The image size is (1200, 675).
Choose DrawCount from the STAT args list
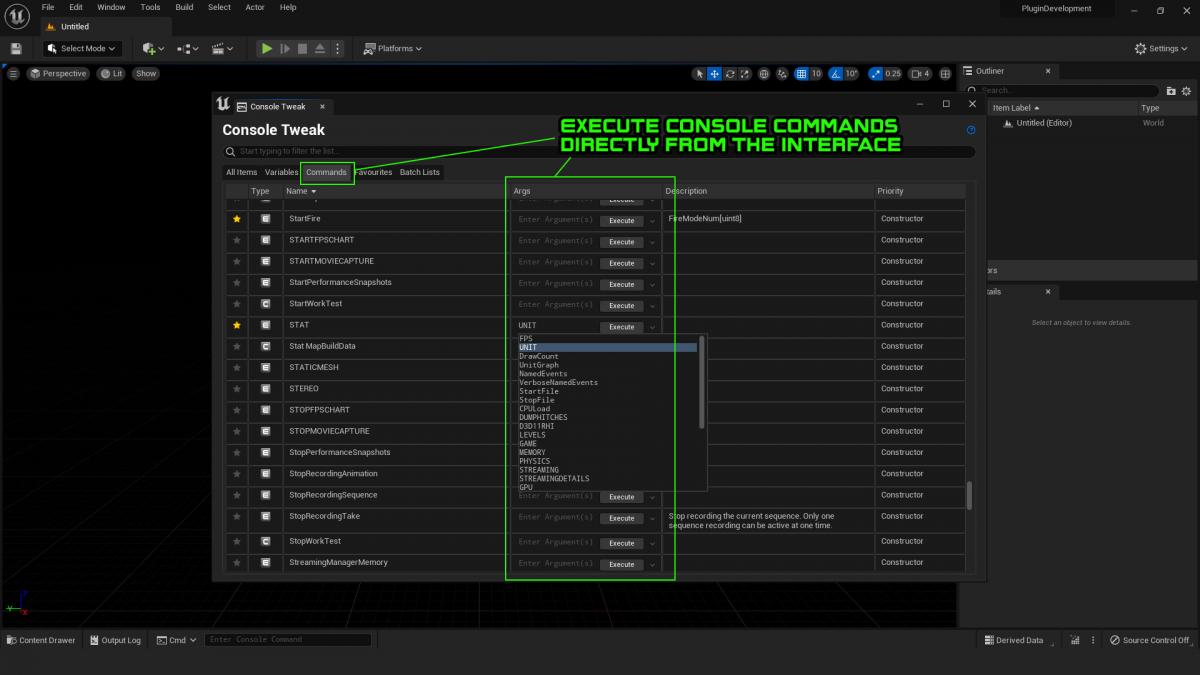pyautogui.click(x=539, y=357)
